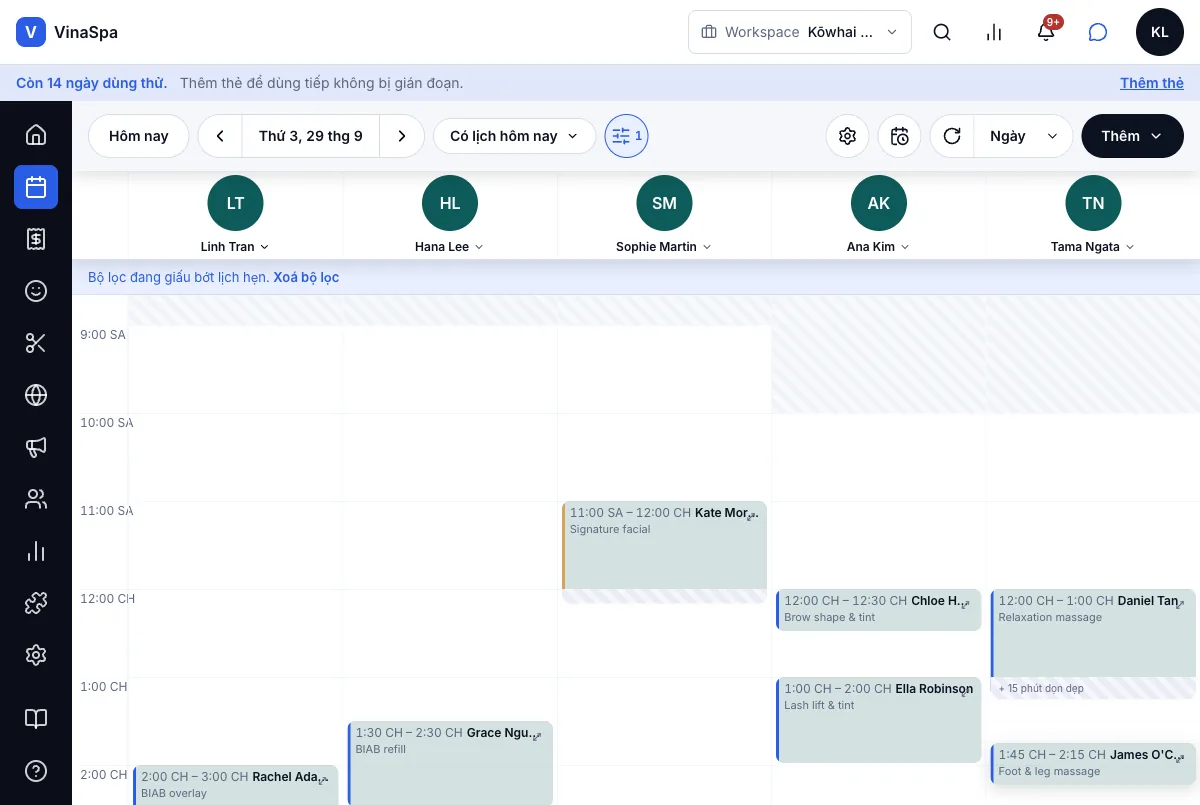Image resolution: width=1200 pixels, height=805 pixels.
Task: Open the team people icon in sidebar
Action: click(36, 499)
